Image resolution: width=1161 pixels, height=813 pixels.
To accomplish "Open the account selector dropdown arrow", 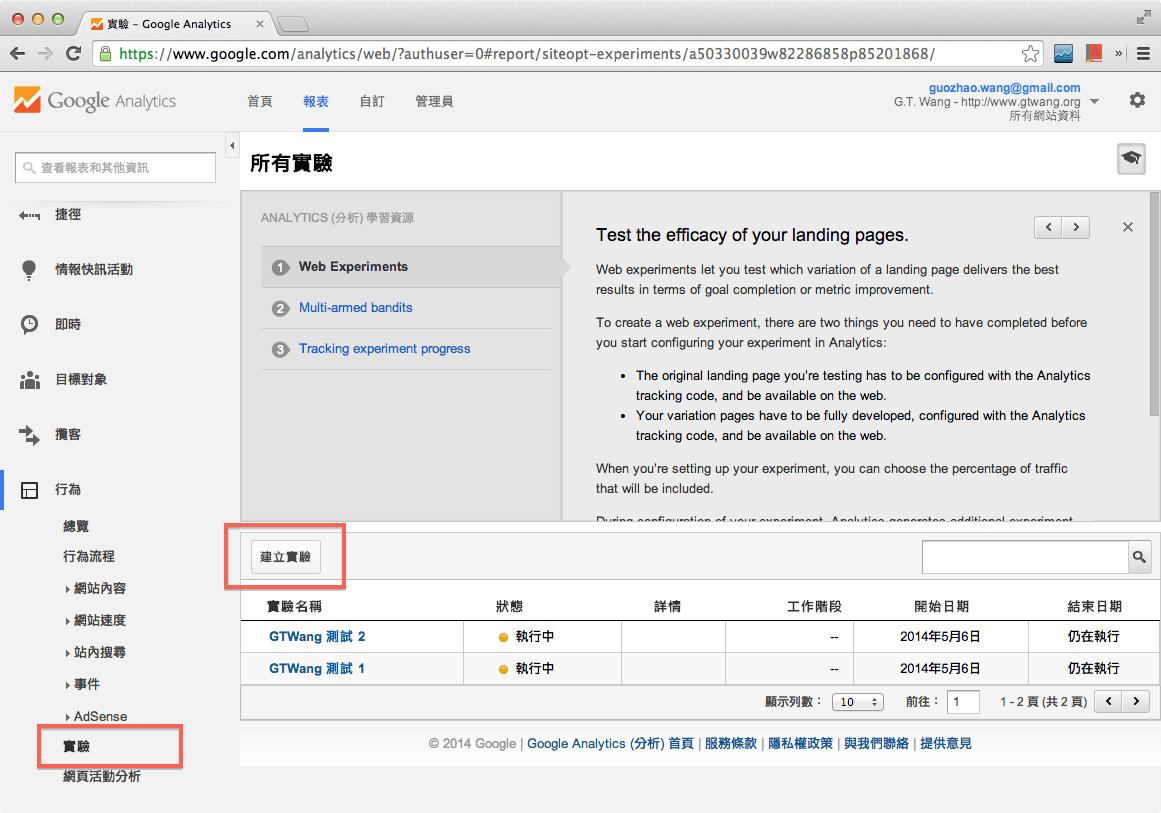I will click(1094, 102).
